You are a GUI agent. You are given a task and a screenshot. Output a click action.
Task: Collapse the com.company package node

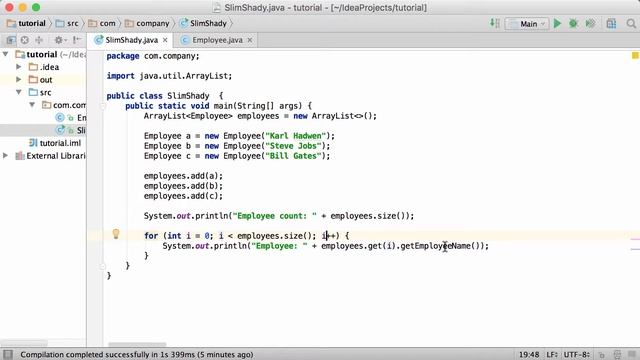click(32, 105)
